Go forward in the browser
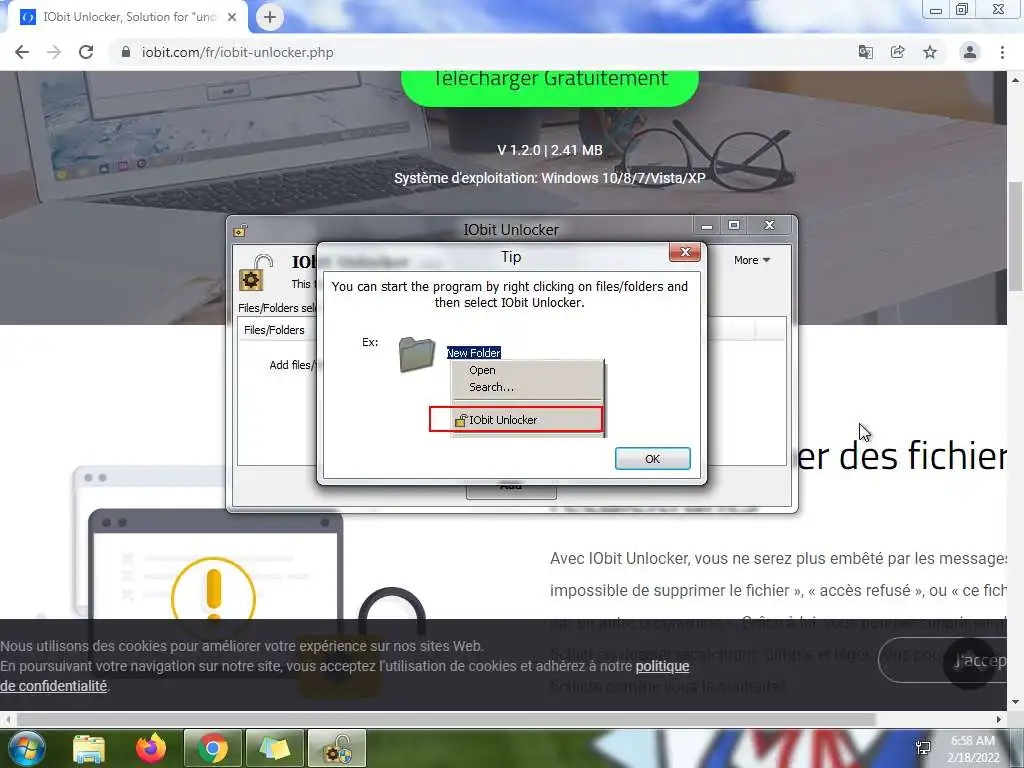Viewport: 1024px width, 768px height. pos(54,52)
